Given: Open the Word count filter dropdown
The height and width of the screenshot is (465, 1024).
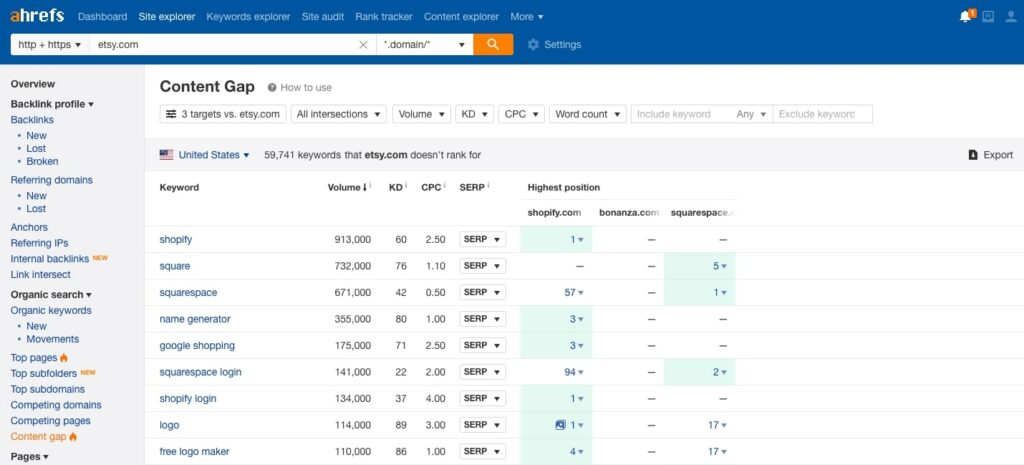Looking at the screenshot, I should (588, 114).
